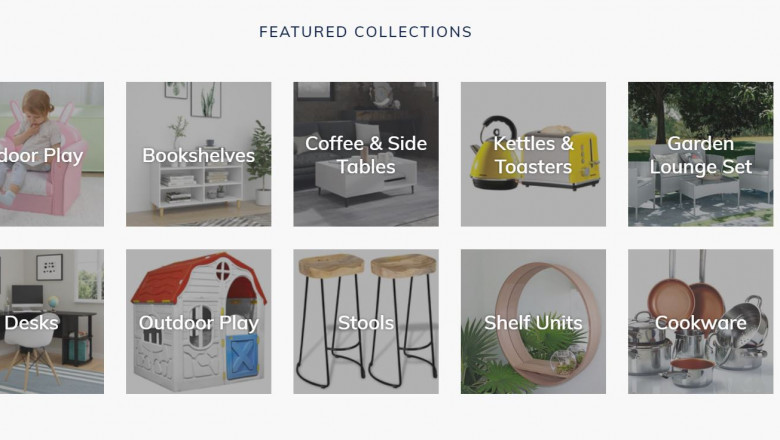
Task: Click the blue playhouse door
Action: tap(242, 356)
